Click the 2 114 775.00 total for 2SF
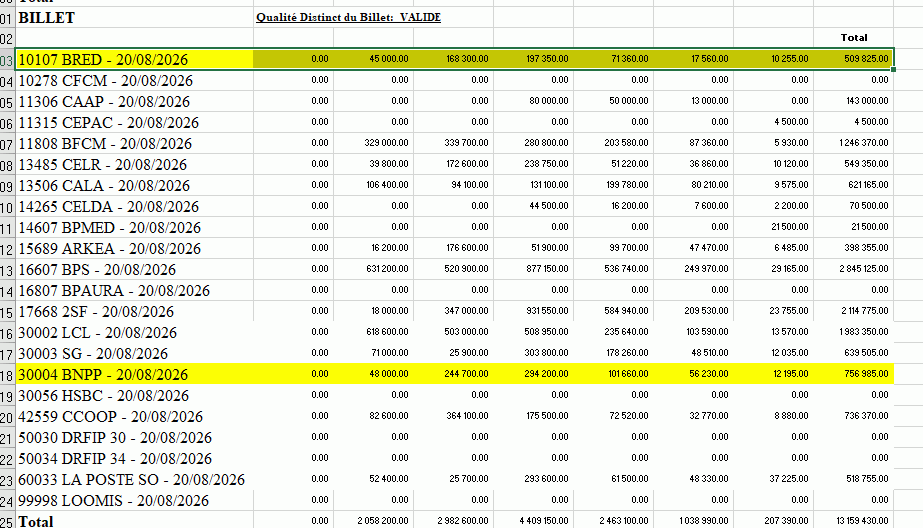Image resolution: width=923 pixels, height=528 pixels. pyautogui.click(x=865, y=311)
